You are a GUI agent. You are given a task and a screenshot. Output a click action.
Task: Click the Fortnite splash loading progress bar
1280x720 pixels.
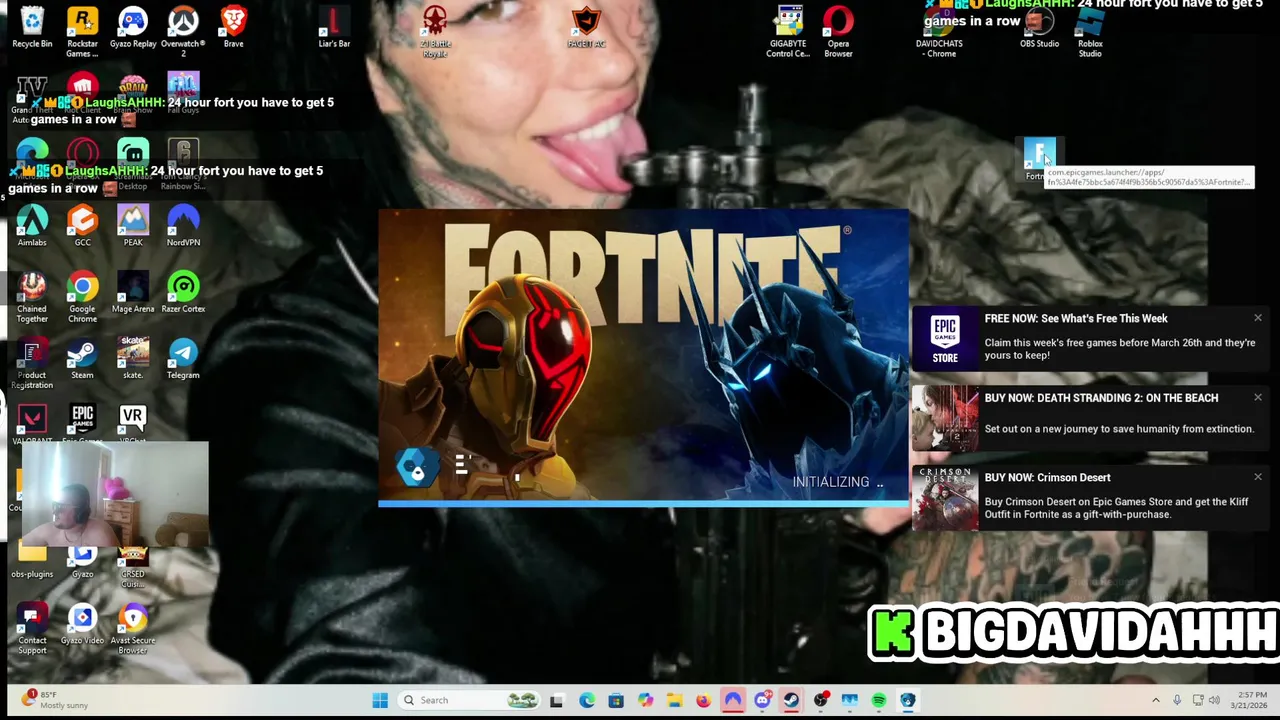[x=644, y=503]
